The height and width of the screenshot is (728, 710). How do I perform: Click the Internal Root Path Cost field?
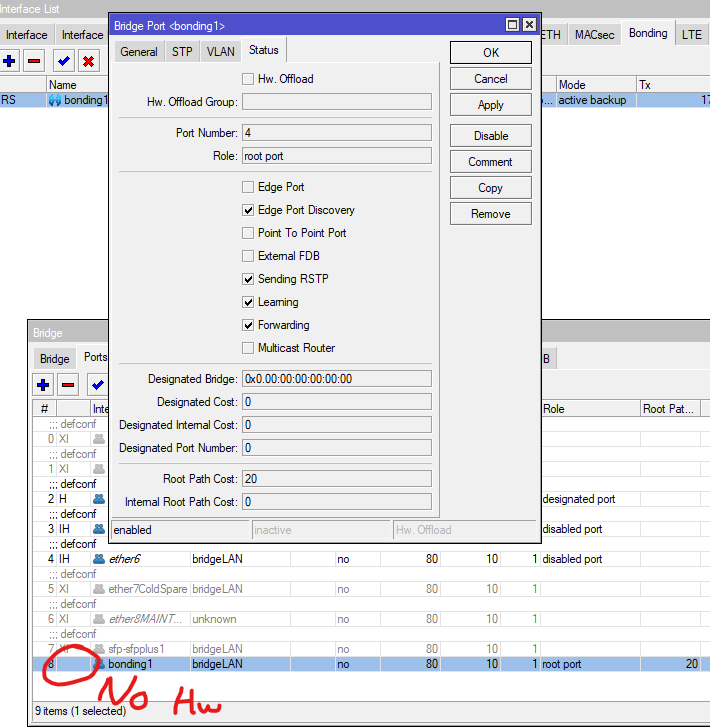(x=337, y=502)
